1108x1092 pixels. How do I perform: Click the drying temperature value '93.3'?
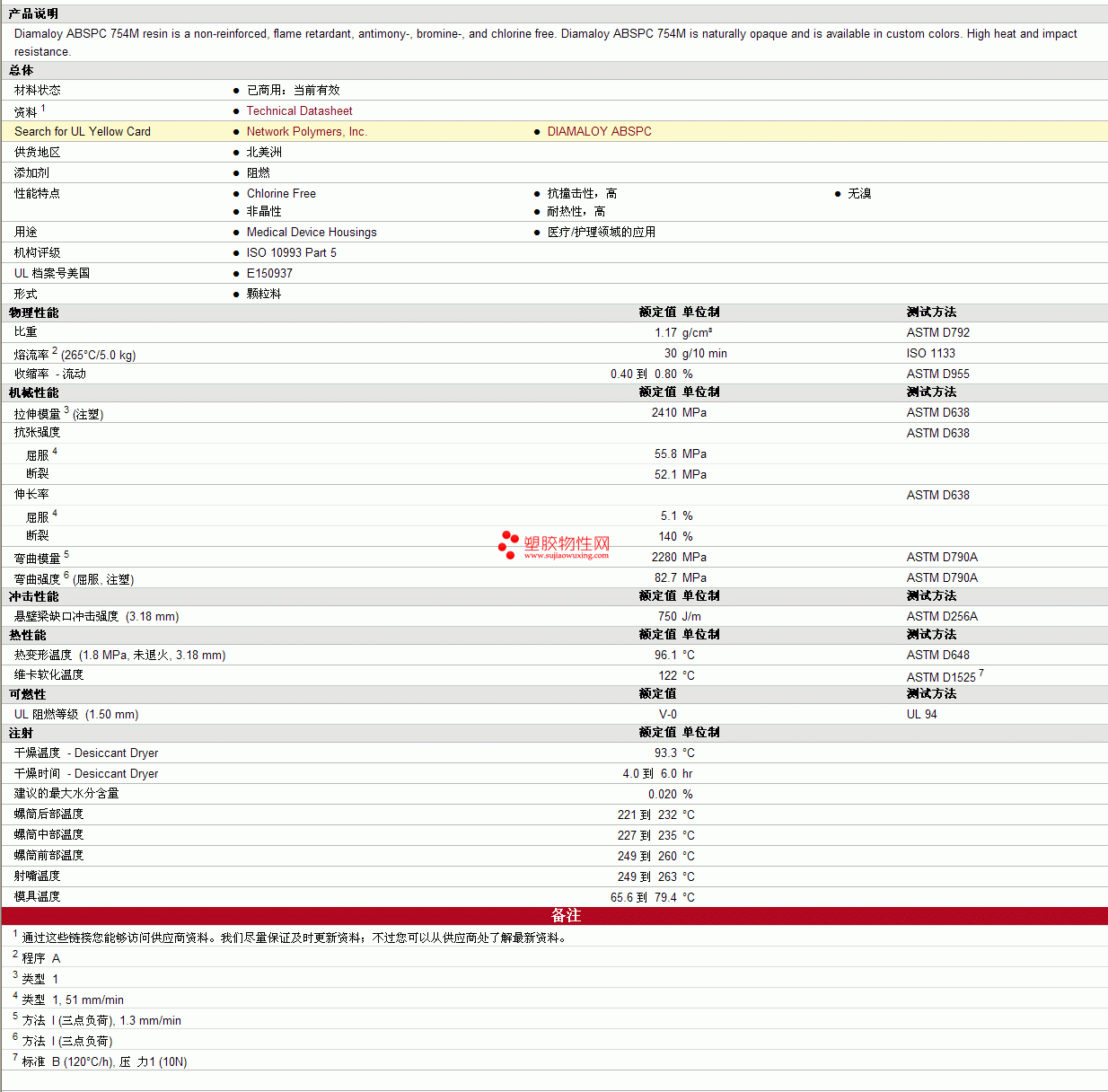(x=665, y=753)
